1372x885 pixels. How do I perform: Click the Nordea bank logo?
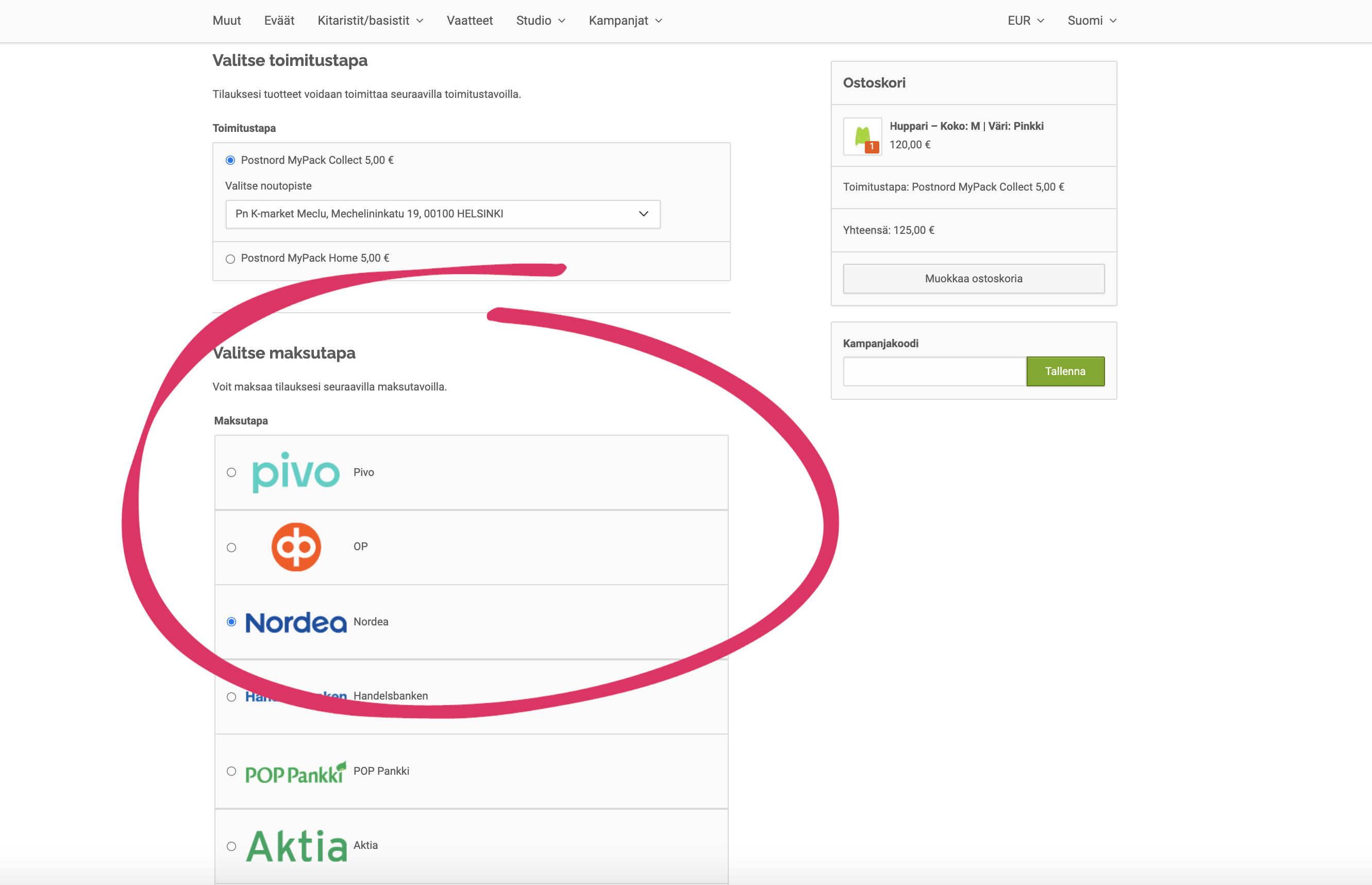pyautogui.click(x=295, y=622)
